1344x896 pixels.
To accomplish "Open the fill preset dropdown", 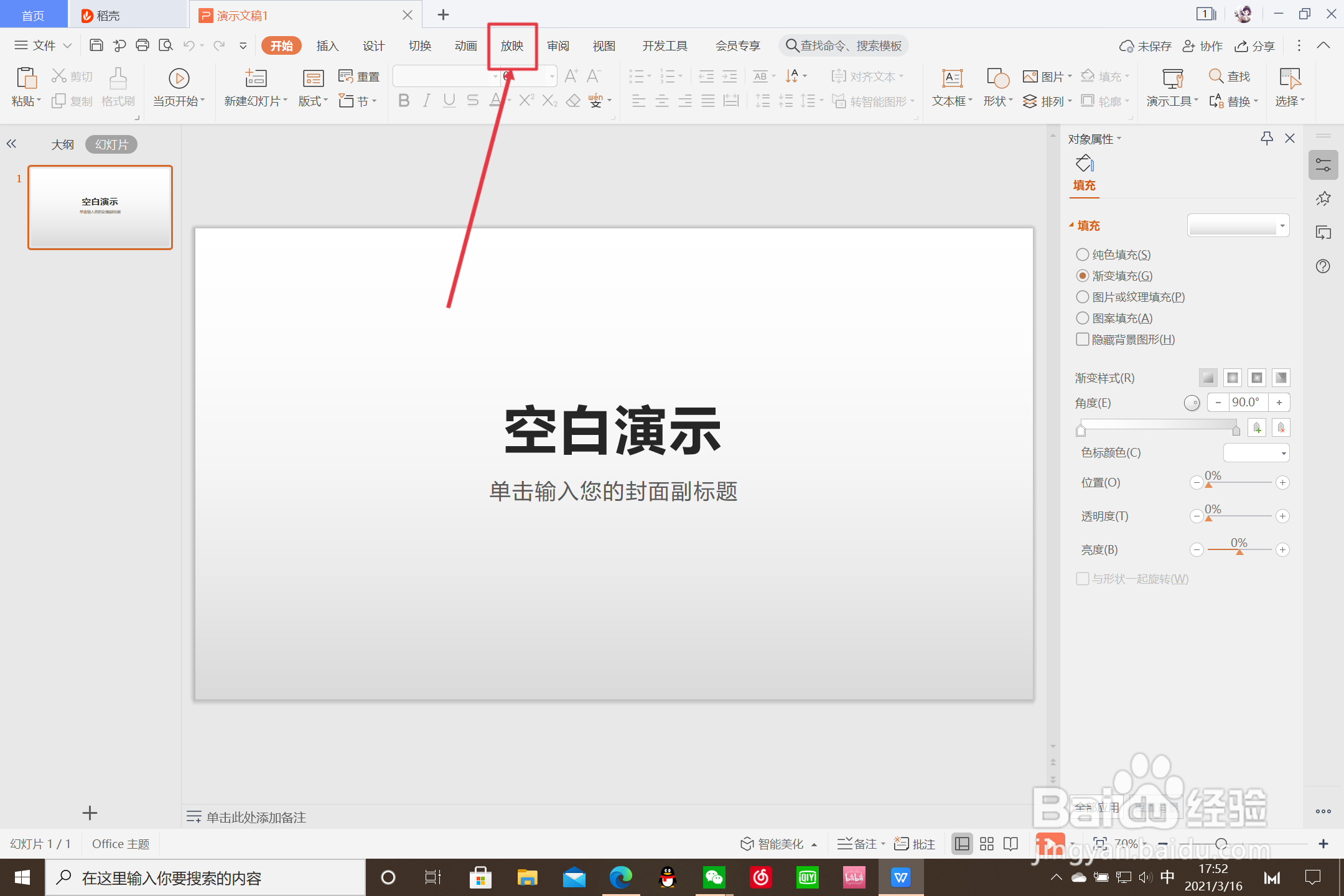I will 1282,225.
